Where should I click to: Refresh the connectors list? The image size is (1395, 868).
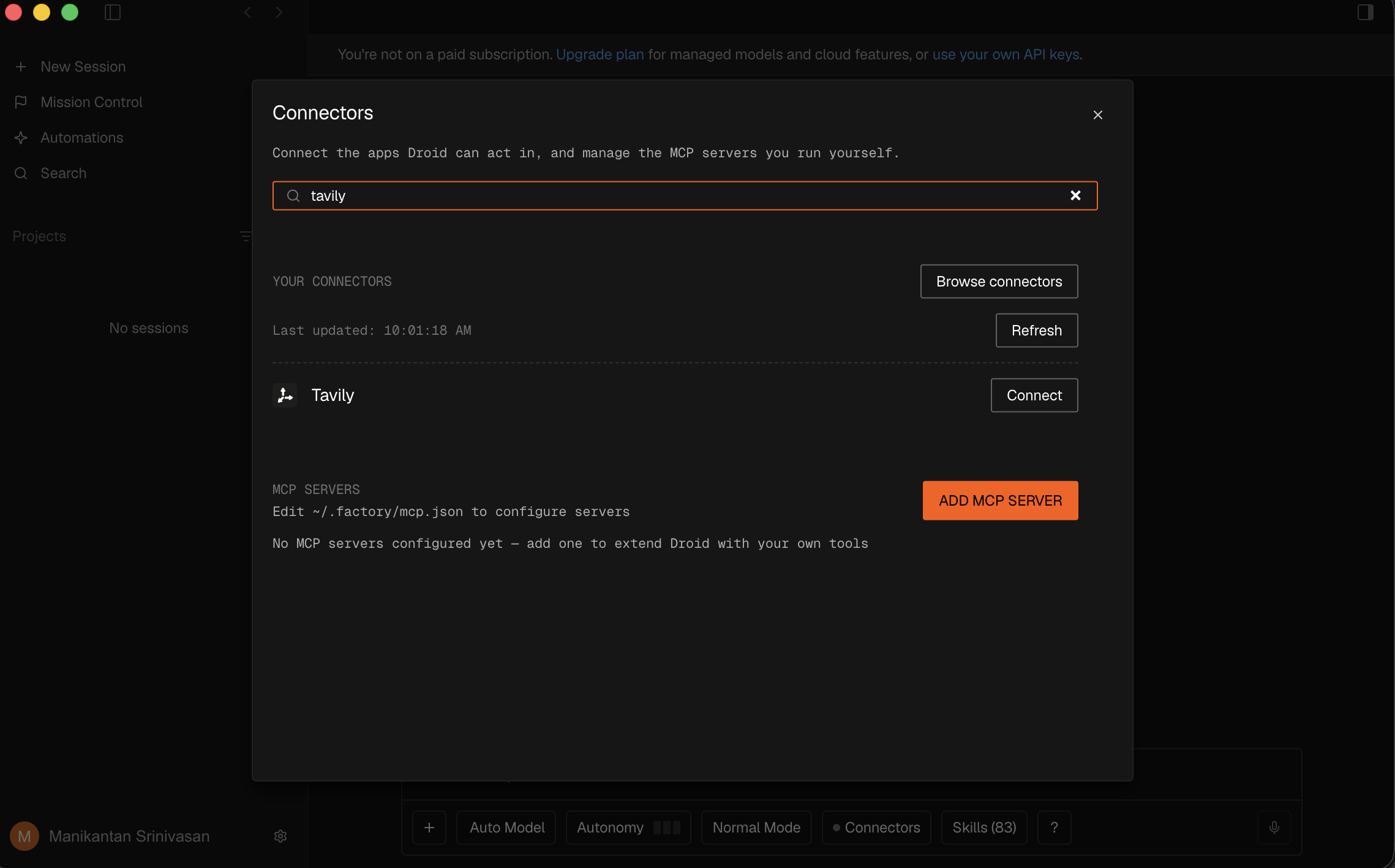click(1036, 331)
